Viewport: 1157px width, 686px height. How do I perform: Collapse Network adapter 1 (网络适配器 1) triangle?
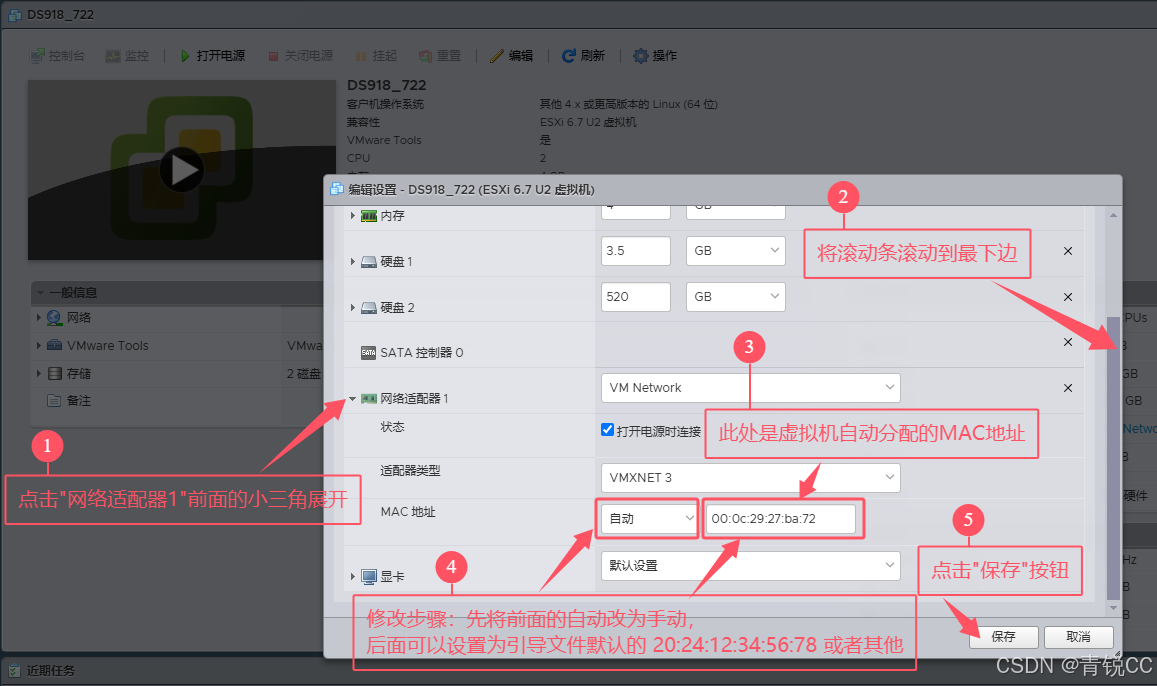click(353, 399)
